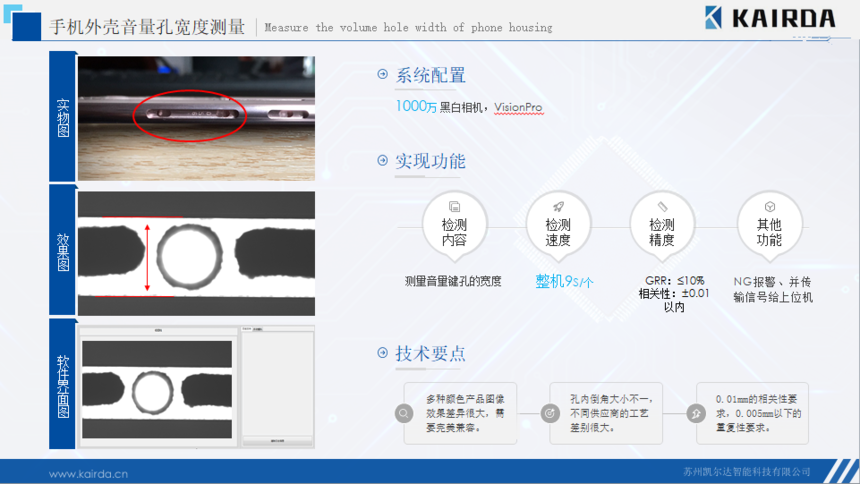Click the 系统配置 heading

click(x=431, y=75)
